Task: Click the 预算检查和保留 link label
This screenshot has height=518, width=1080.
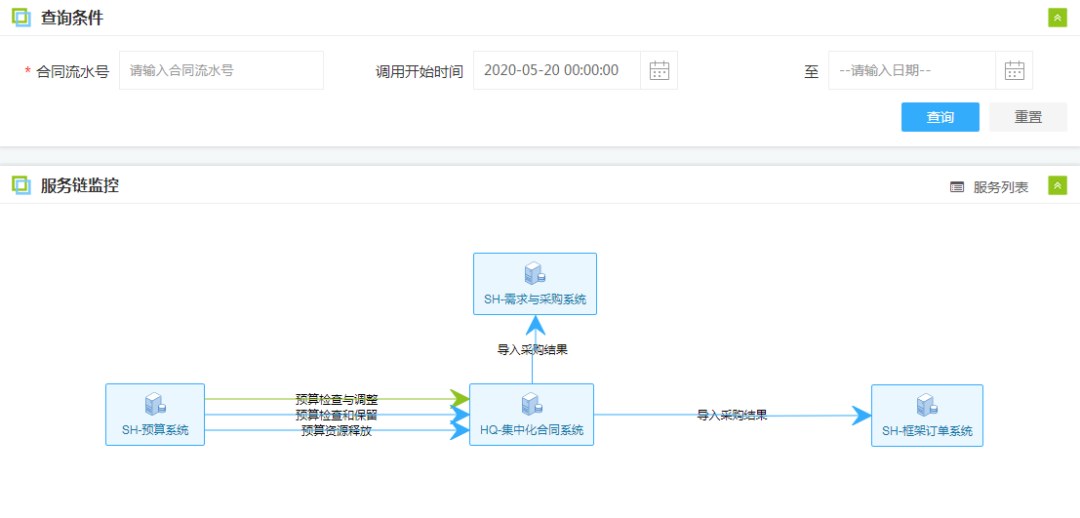Action: pyautogui.click(x=337, y=415)
